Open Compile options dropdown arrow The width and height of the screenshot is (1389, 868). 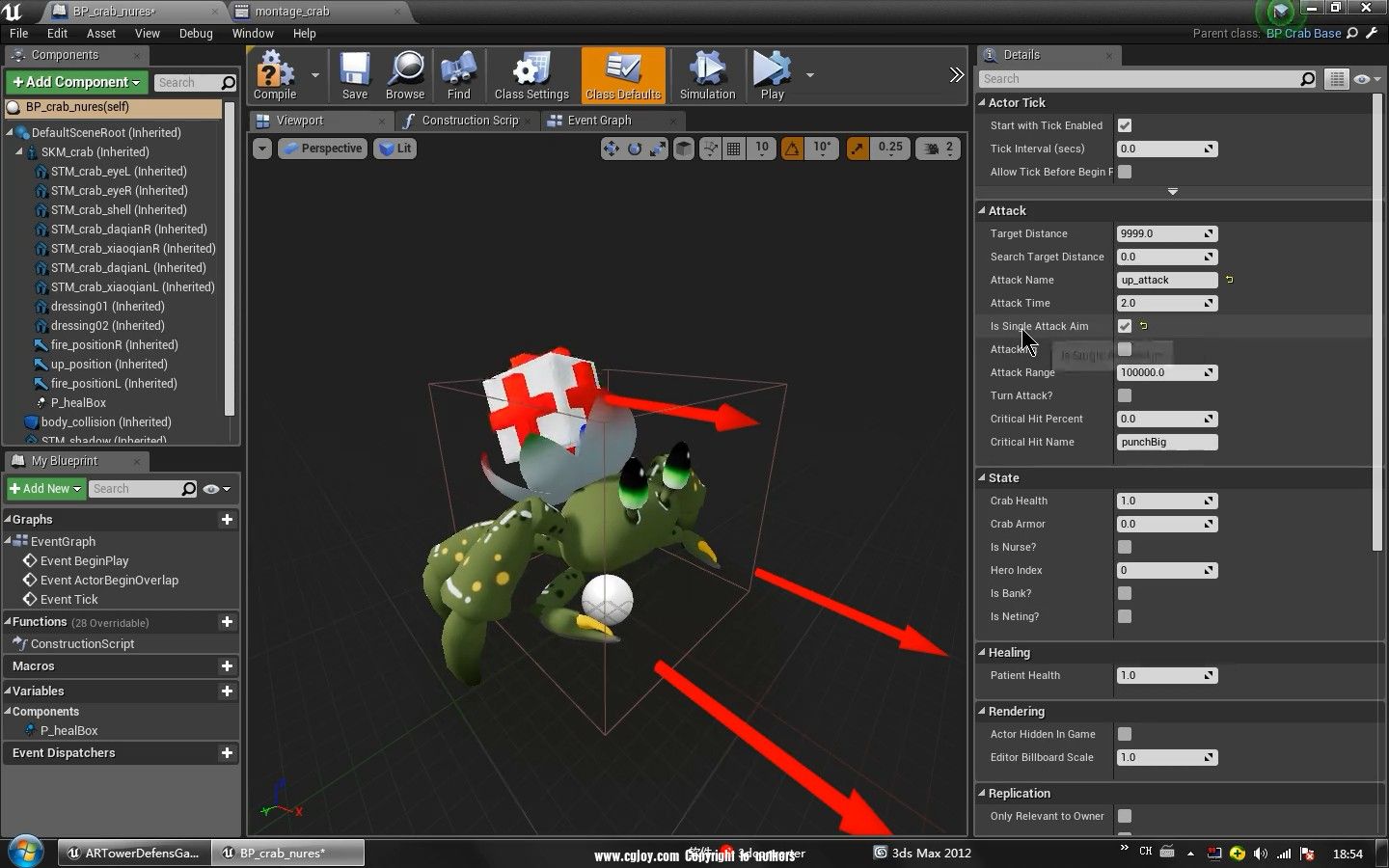pyautogui.click(x=314, y=75)
